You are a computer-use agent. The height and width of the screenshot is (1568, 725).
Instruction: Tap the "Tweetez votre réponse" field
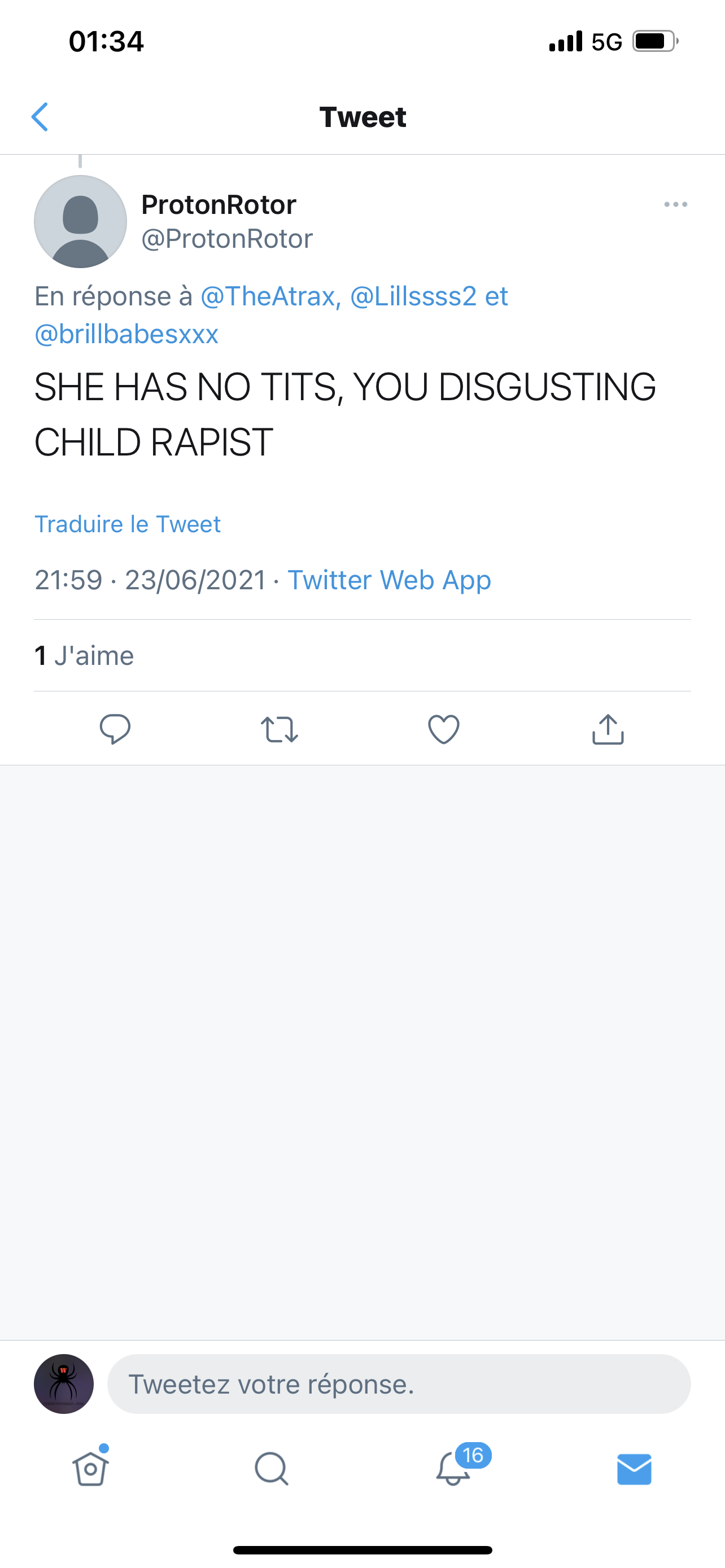(x=399, y=1383)
